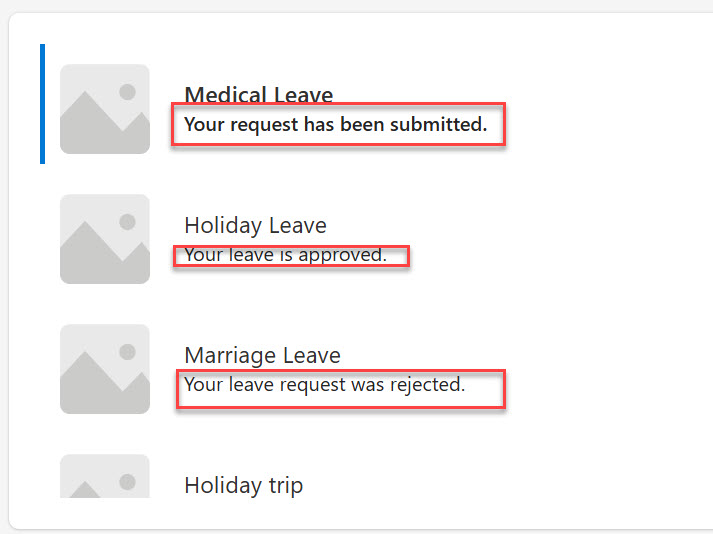Click the Holiday Leave placeholder image
The height and width of the screenshot is (534, 713).
pyautogui.click(x=104, y=239)
